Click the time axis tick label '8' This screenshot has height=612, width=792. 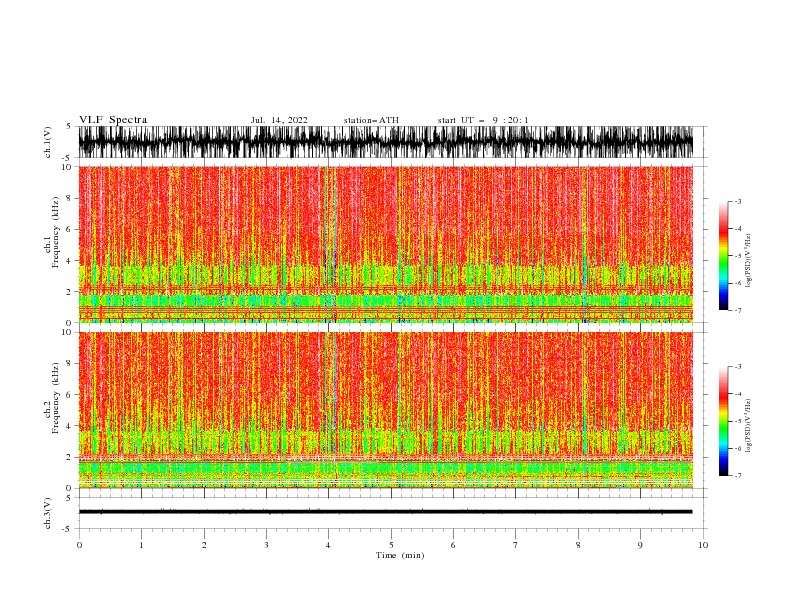[x=578, y=545]
